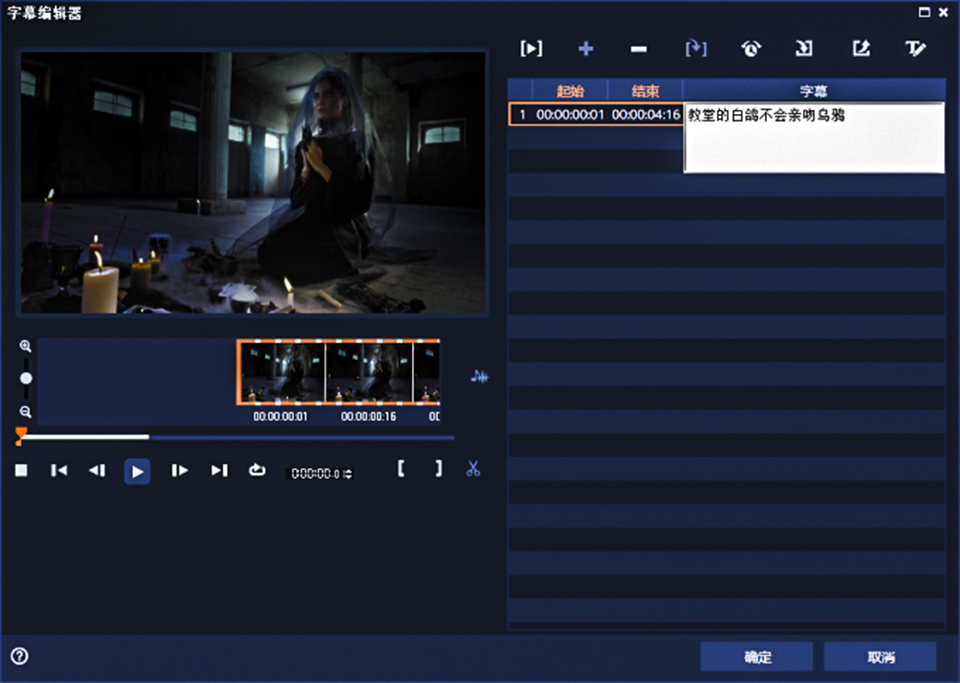Stop playback with the stop button

click(21, 470)
